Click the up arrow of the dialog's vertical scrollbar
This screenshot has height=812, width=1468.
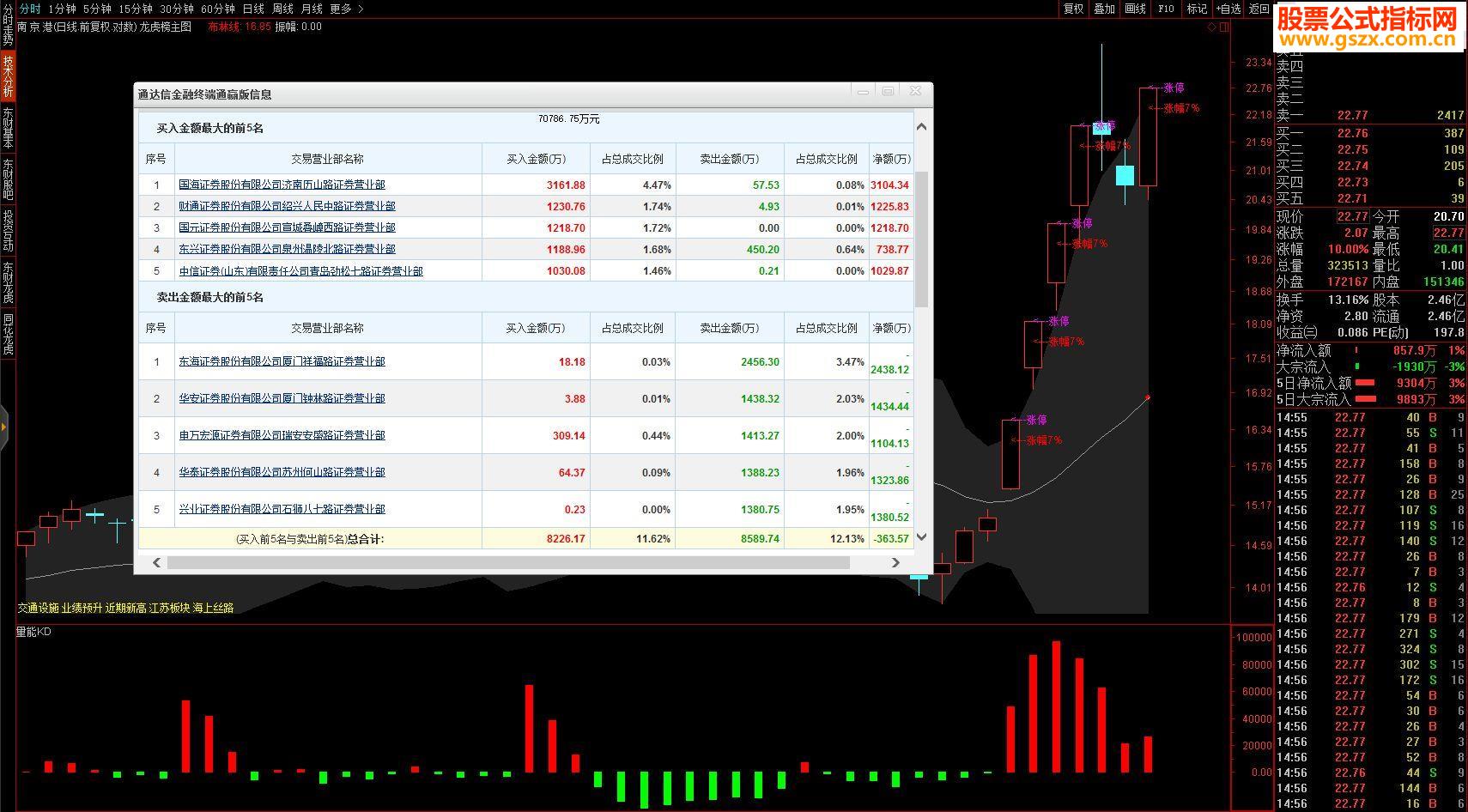[x=921, y=127]
